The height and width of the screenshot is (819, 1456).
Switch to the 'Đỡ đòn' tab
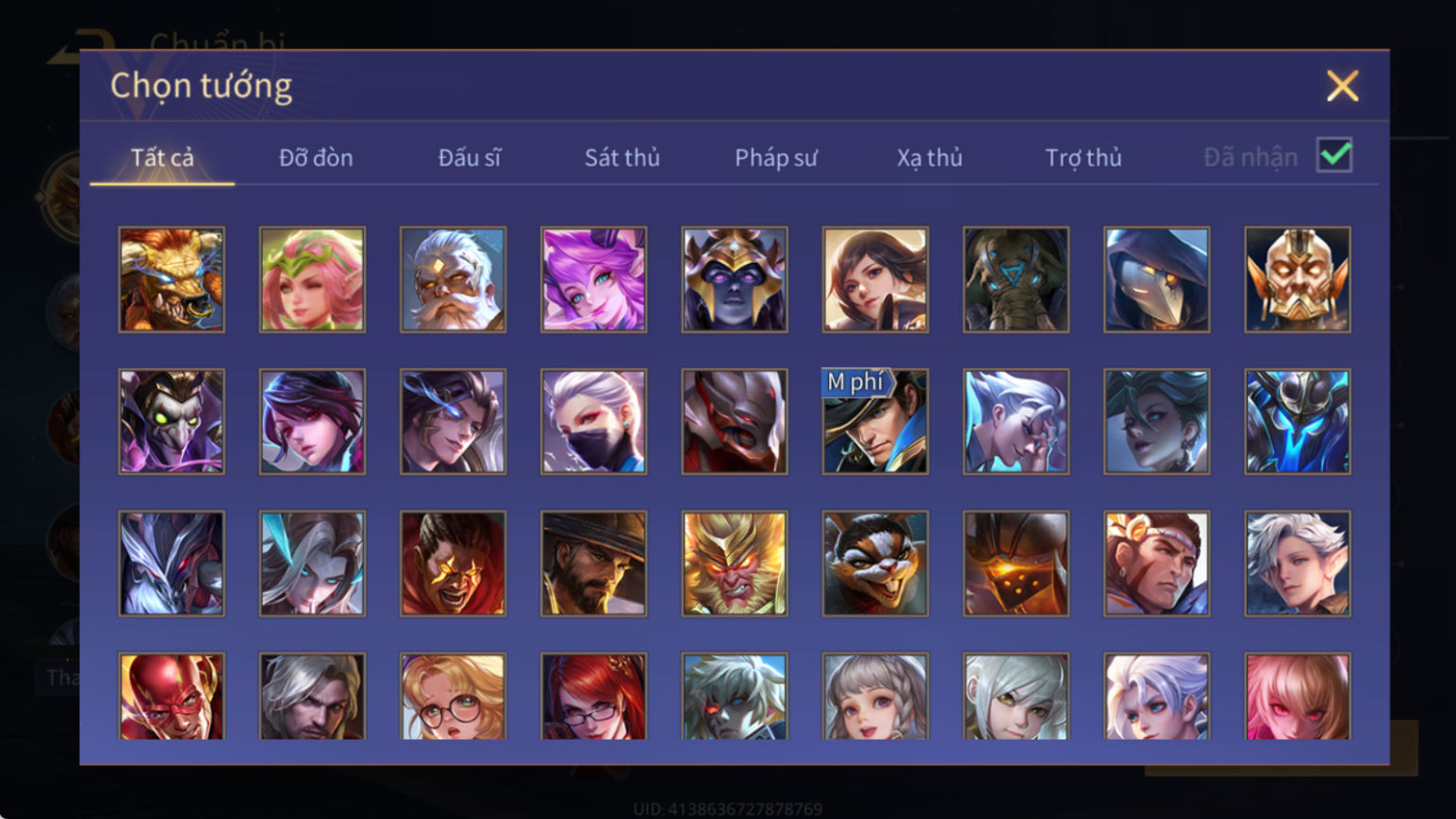[x=316, y=157]
